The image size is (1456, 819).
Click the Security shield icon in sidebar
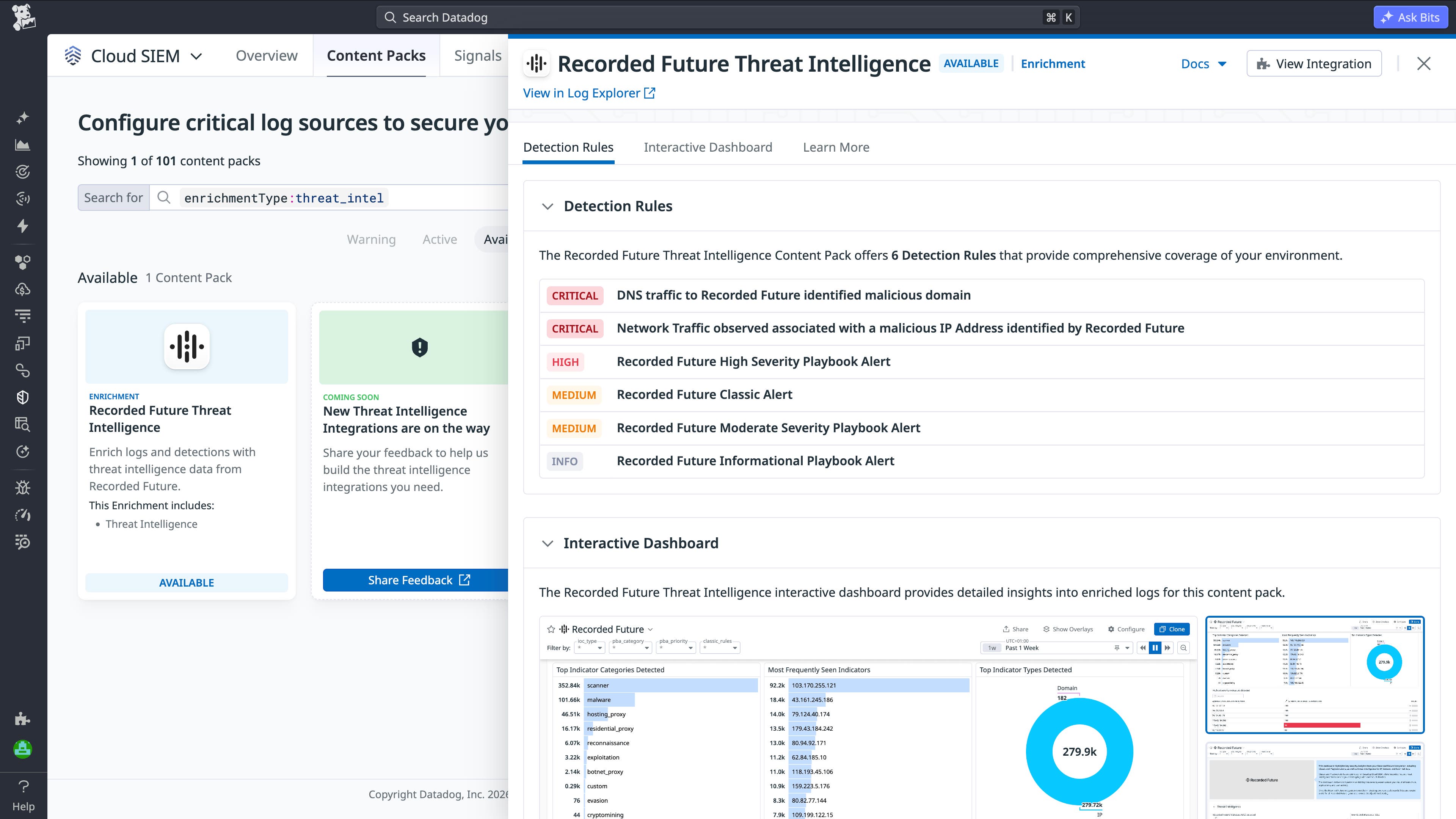23,397
